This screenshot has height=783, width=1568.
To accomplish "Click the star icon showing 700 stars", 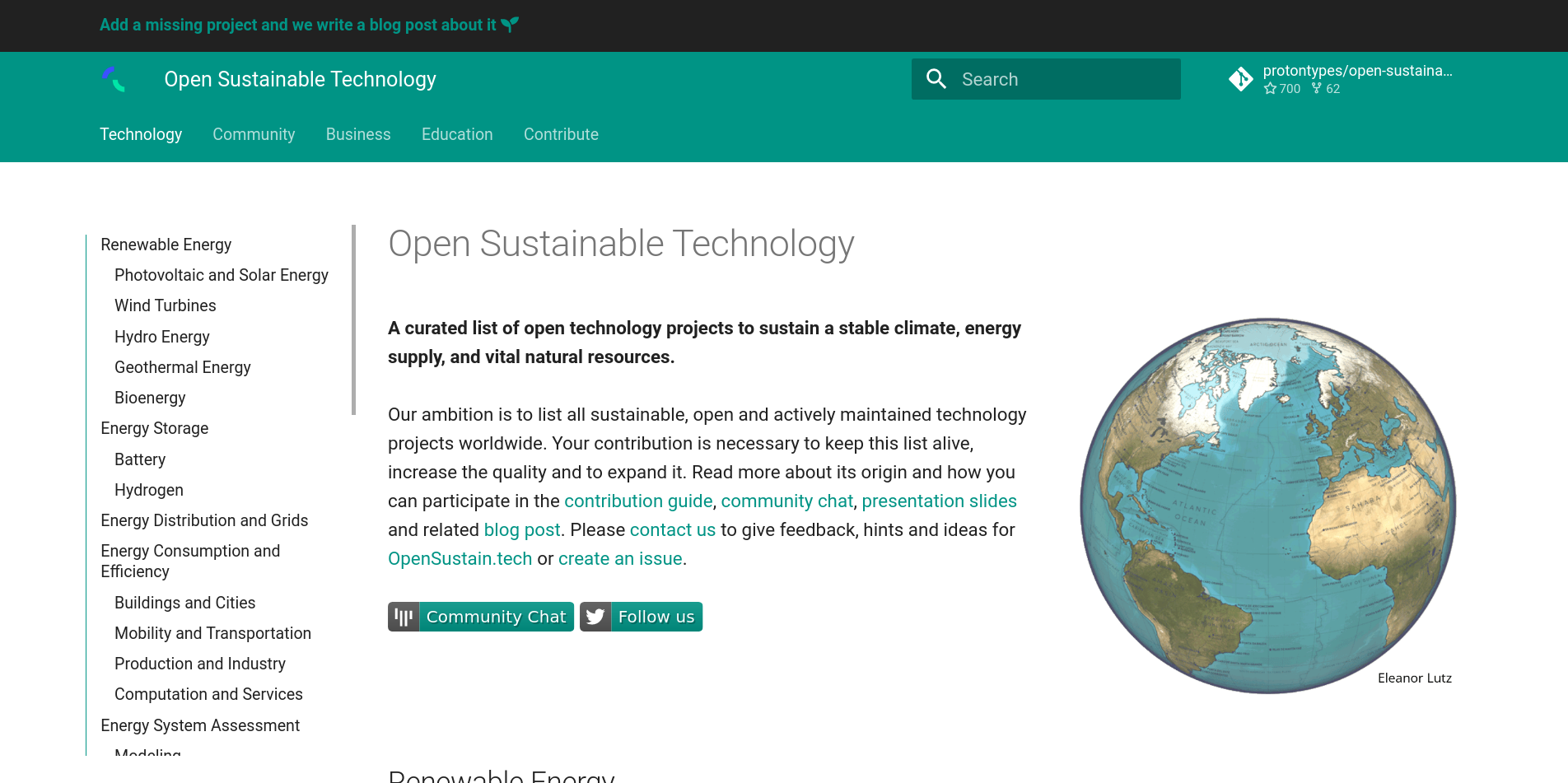I will (x=1270, y=88).
